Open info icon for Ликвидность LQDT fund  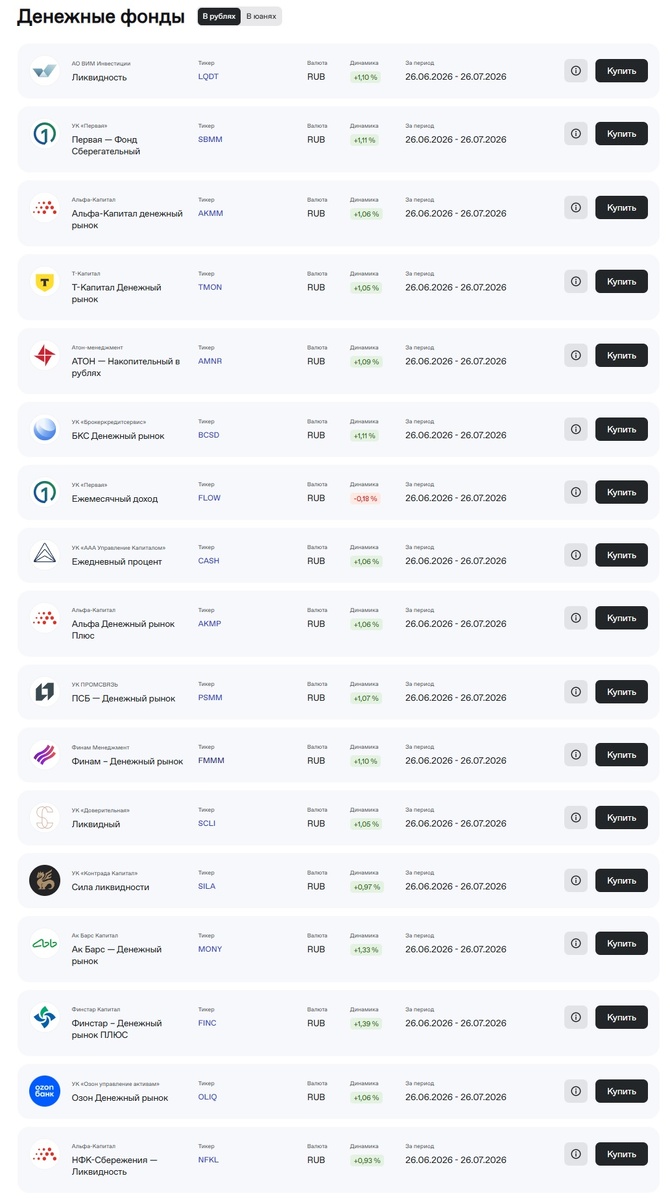tap(575, 70)
